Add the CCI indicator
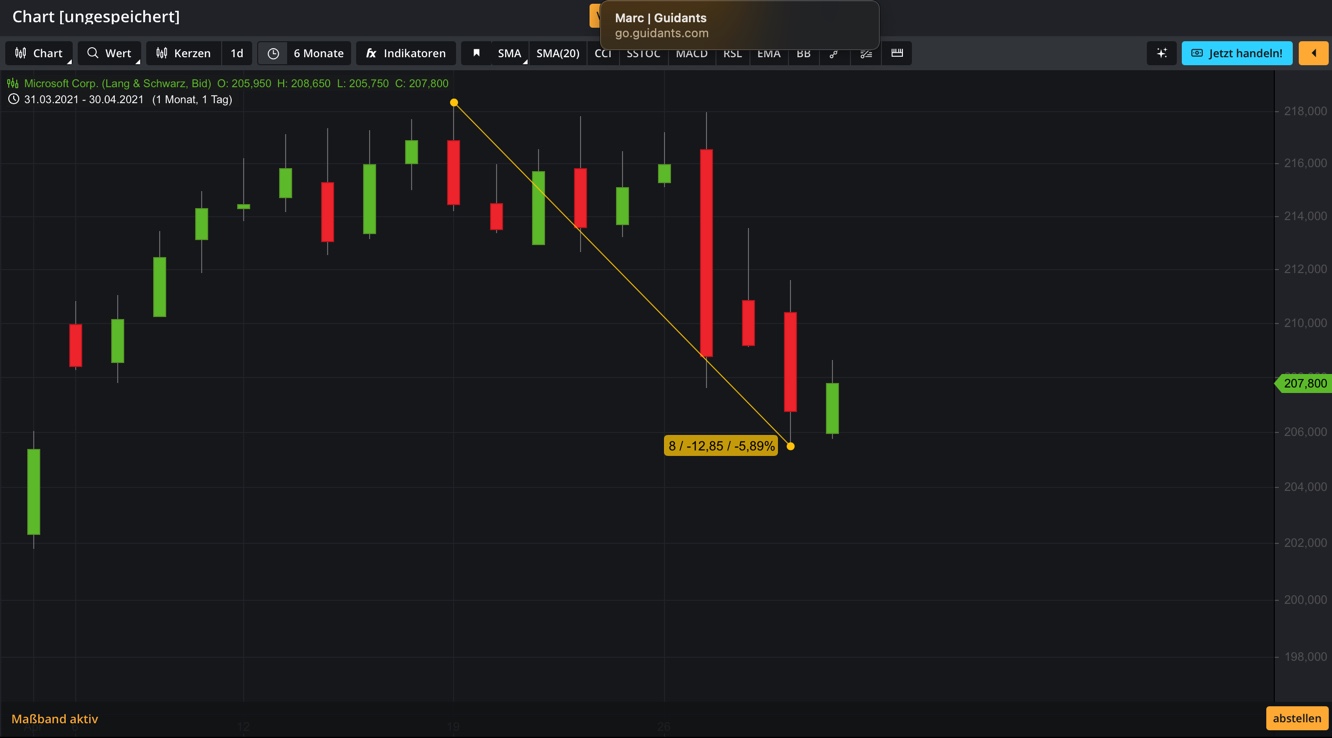Image resolution: width=1332 pixels, height=738 pixels. [x=603, y=53]
